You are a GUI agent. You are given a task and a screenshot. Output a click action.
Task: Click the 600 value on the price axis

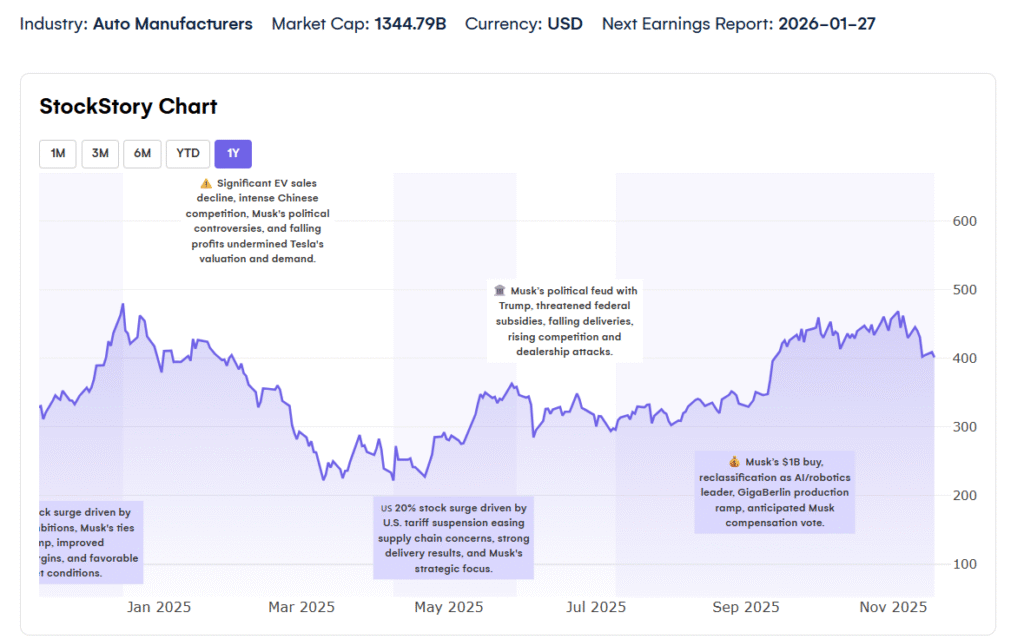coord(964,221)
